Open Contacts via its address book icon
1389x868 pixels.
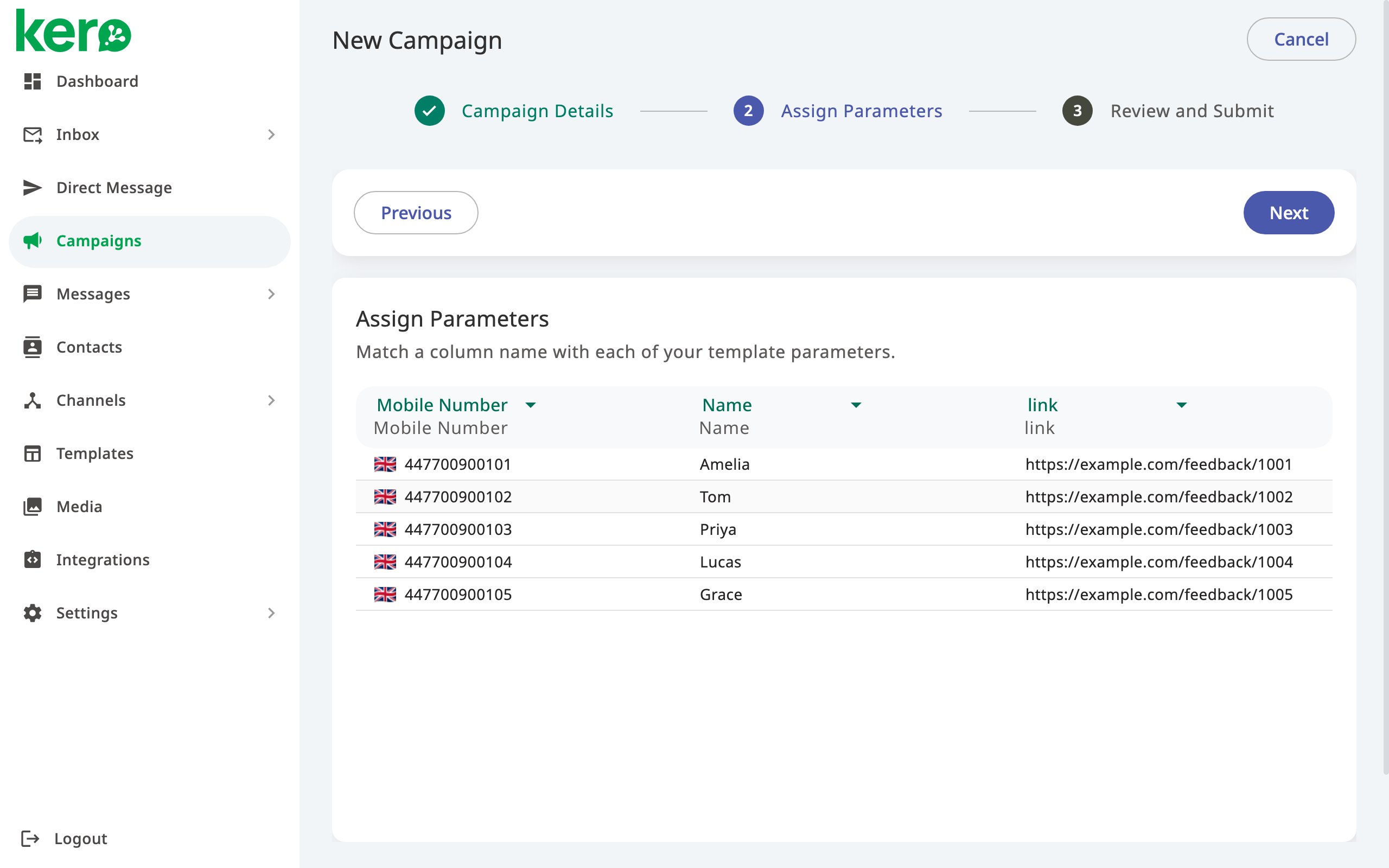32,347
